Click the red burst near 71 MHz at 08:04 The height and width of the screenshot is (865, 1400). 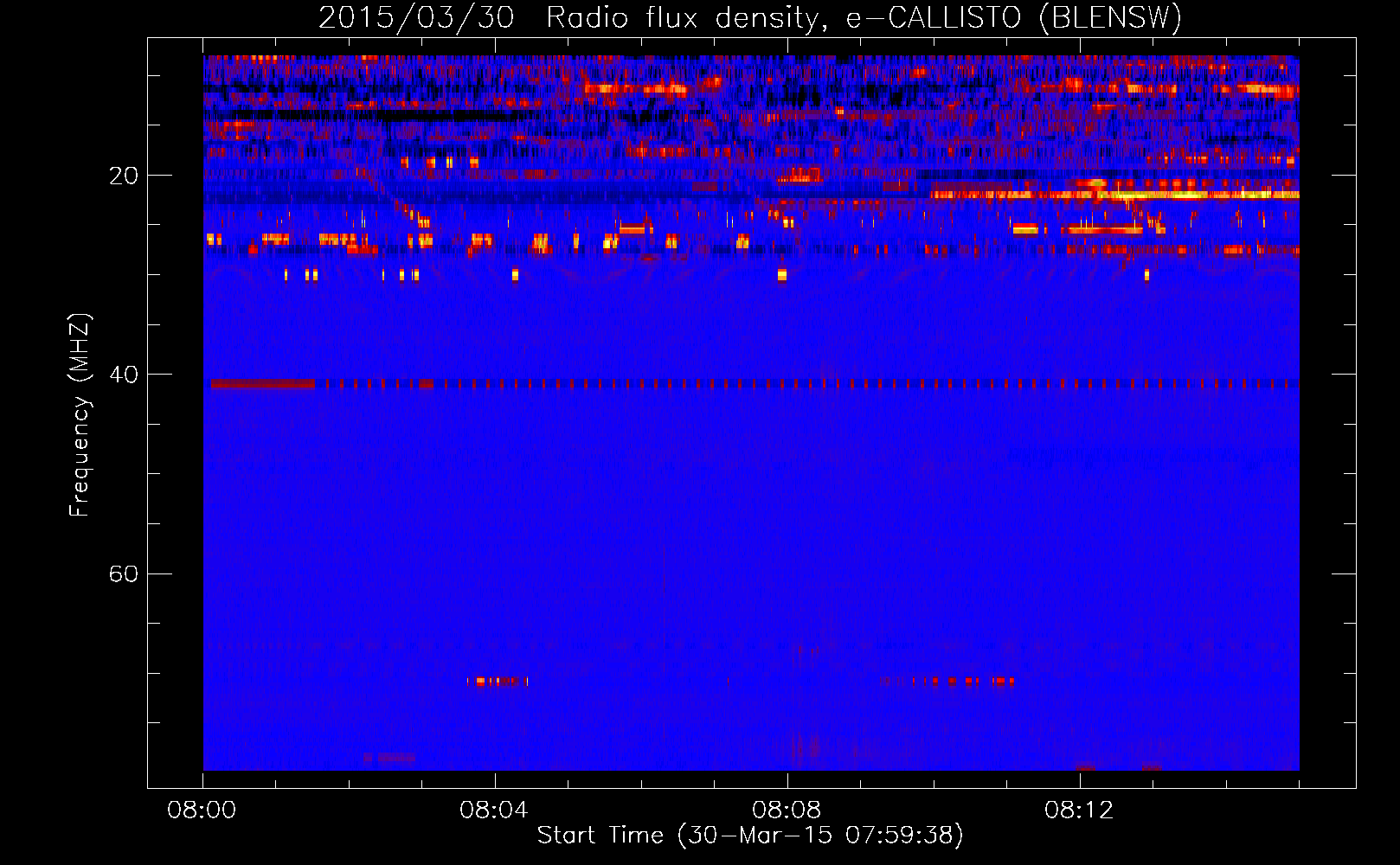(497, 682)
